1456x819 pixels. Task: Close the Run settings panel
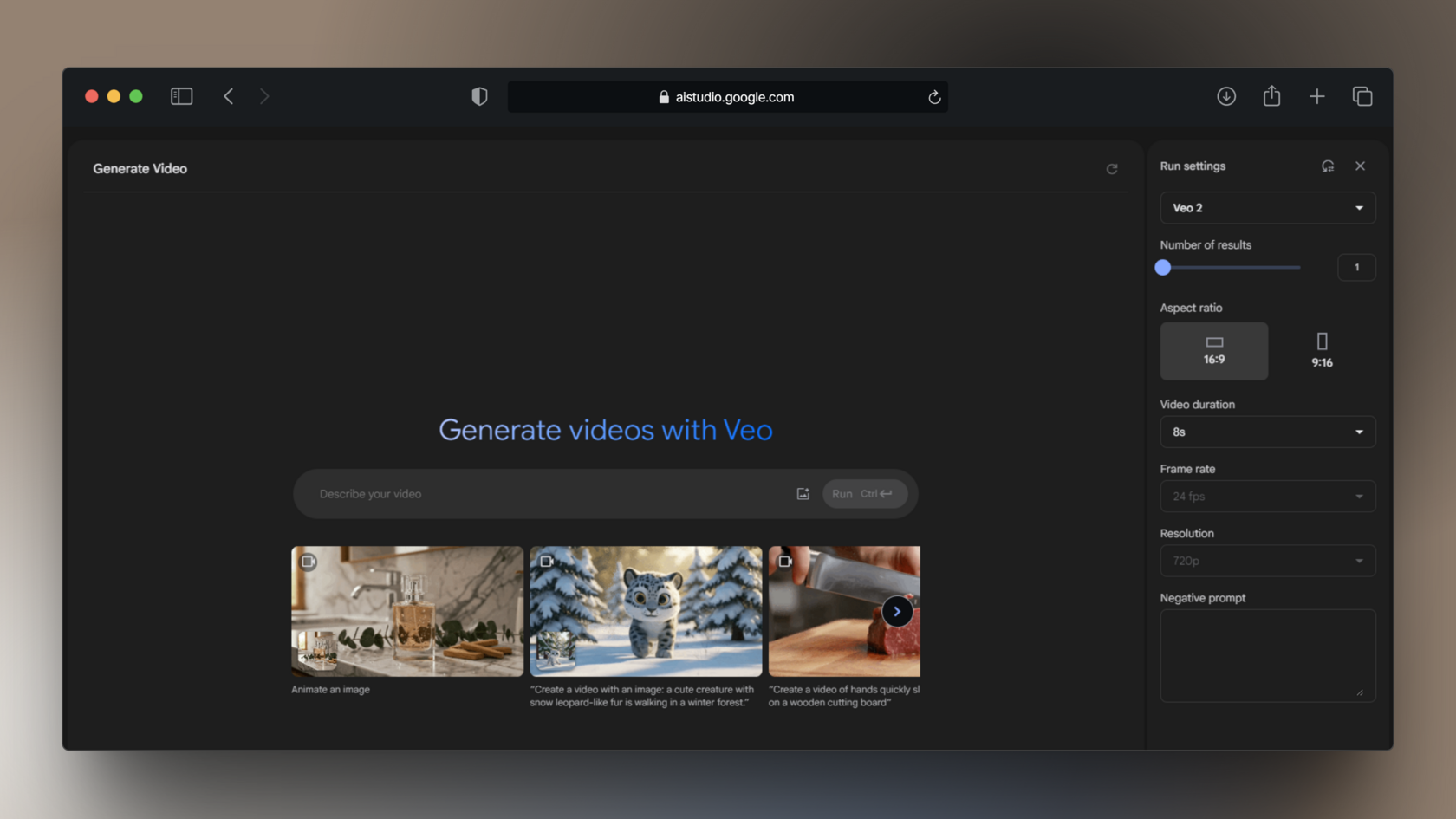(x=1360, y=166)
